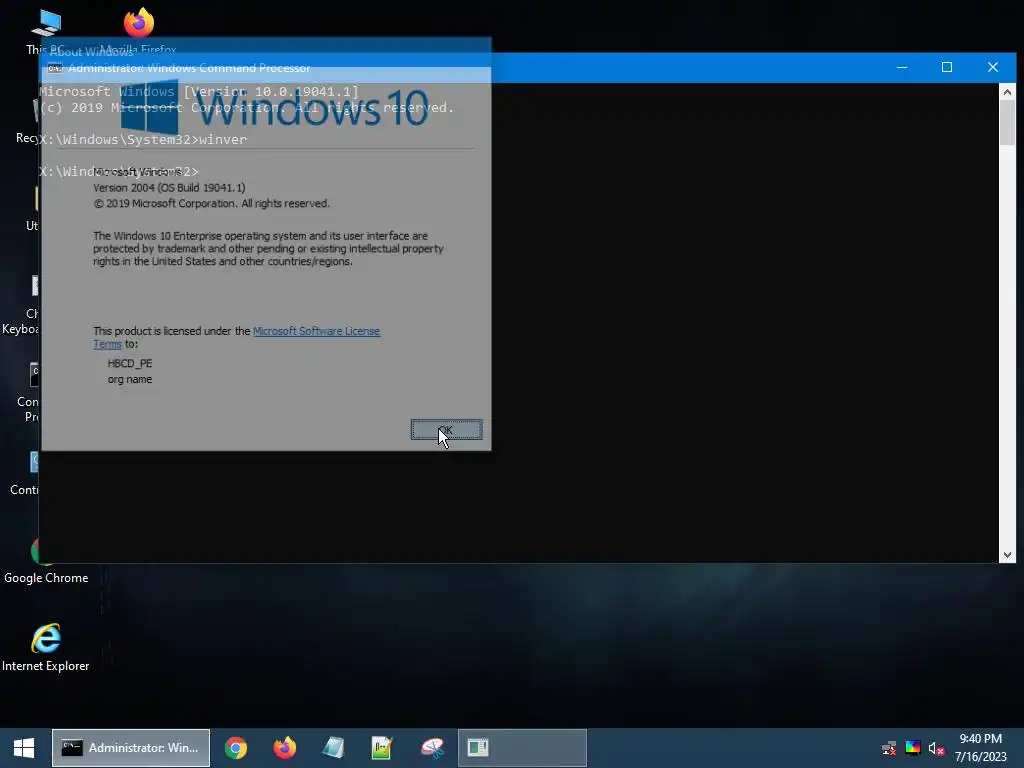Viewport: 1024px width, 768px height.
Task: Click the muted volume tray icon
Action: point(936,748)
